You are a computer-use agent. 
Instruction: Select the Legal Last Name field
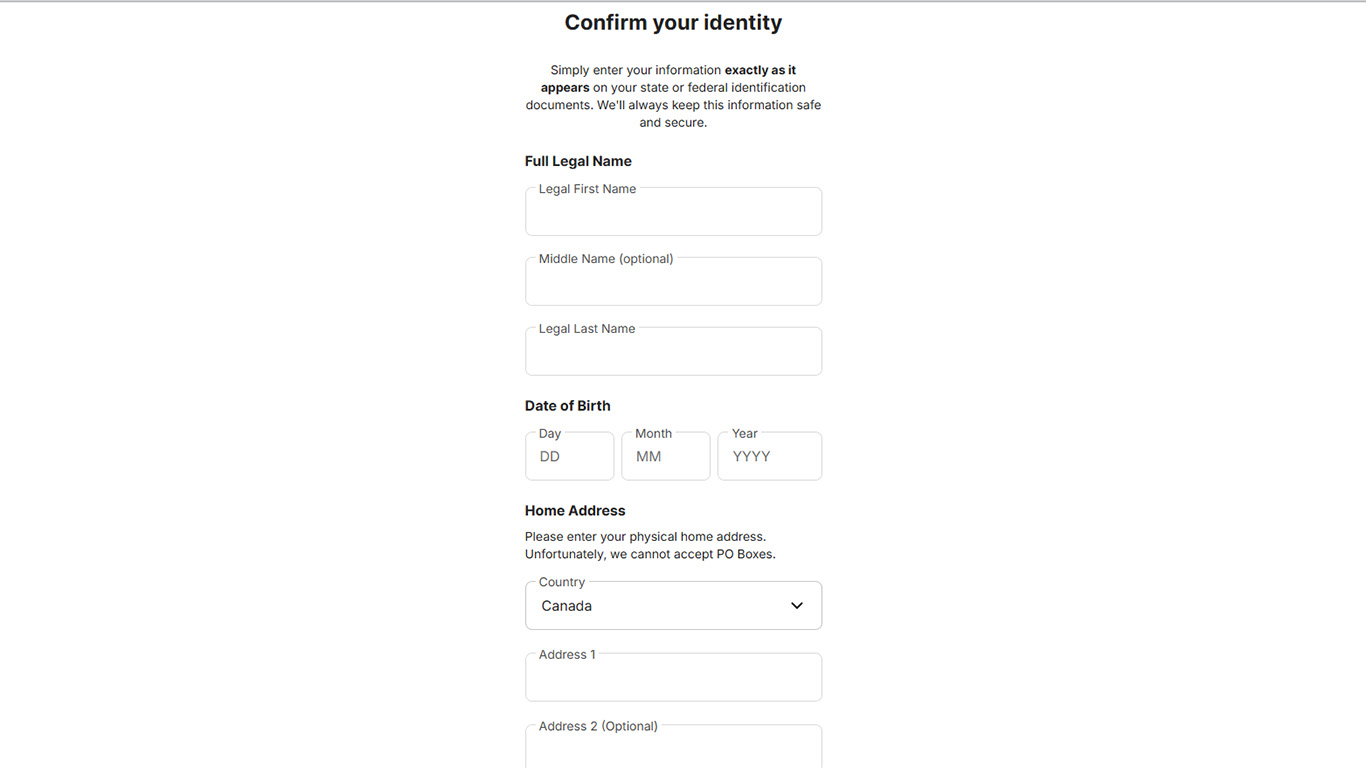(x=673, y=354)
